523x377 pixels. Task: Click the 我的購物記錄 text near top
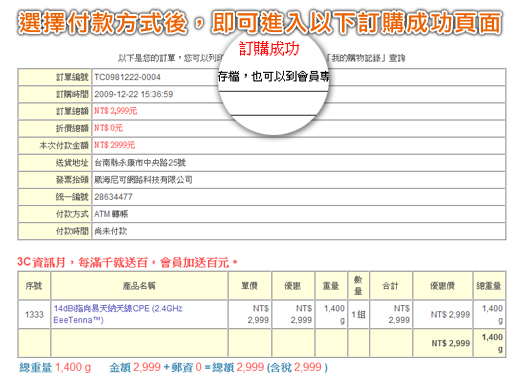356,58
